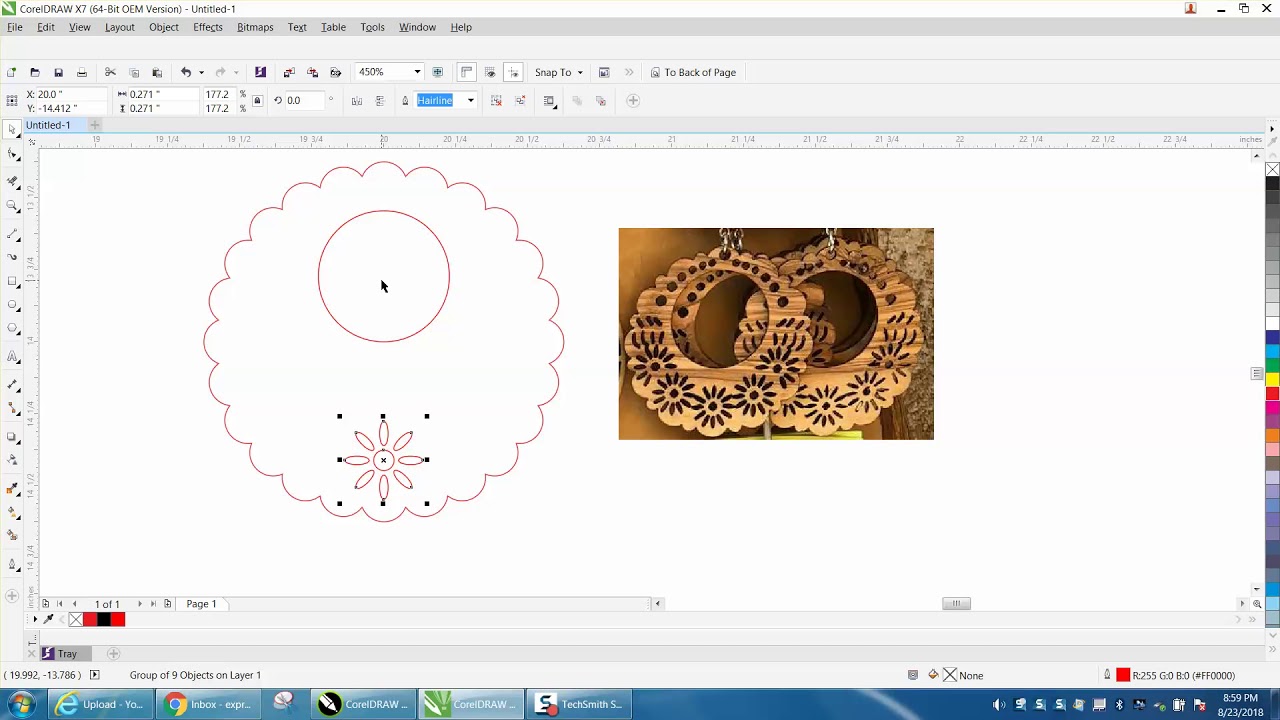Click the To Back of Page button

click(x=693, y=73)
